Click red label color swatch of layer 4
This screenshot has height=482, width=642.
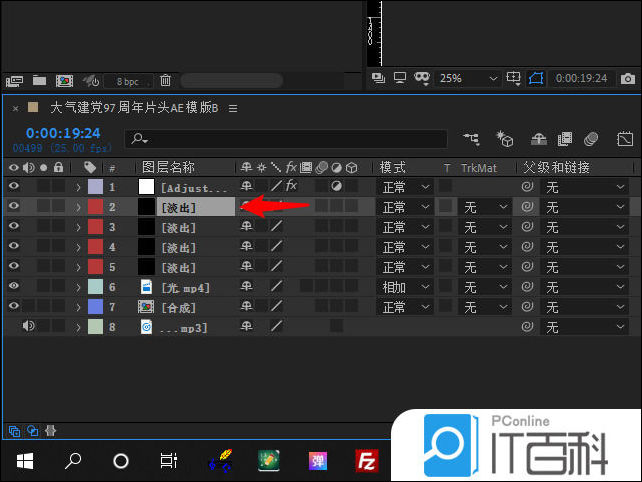tap(95, 247)
